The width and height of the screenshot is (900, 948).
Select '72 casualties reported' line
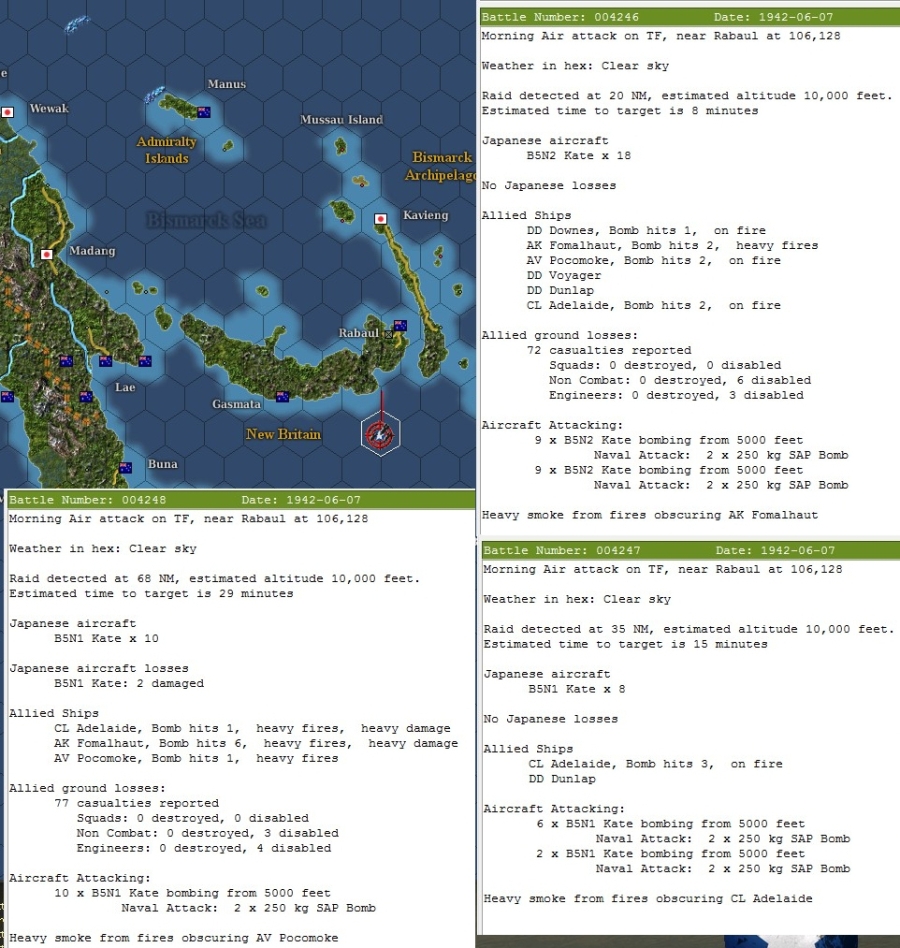[x=609, y=350]
